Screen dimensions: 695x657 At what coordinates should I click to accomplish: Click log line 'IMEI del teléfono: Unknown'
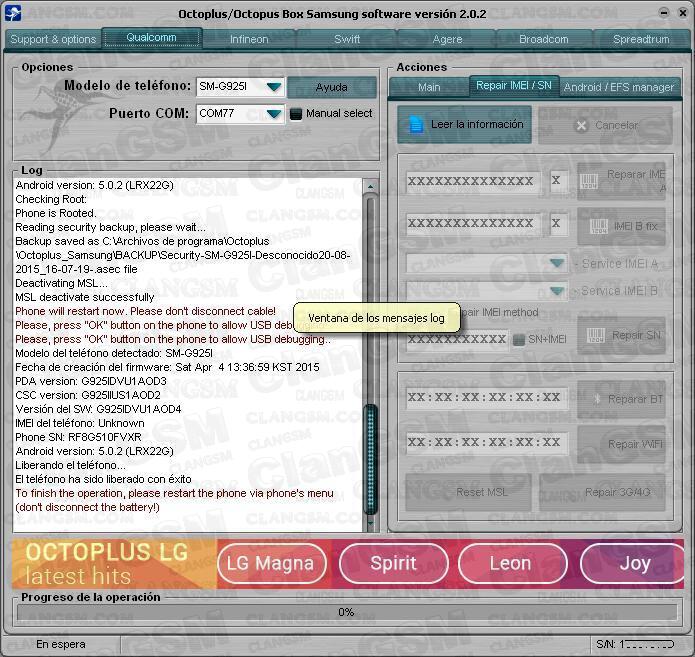pyautogui.click(x=80, y=423)
